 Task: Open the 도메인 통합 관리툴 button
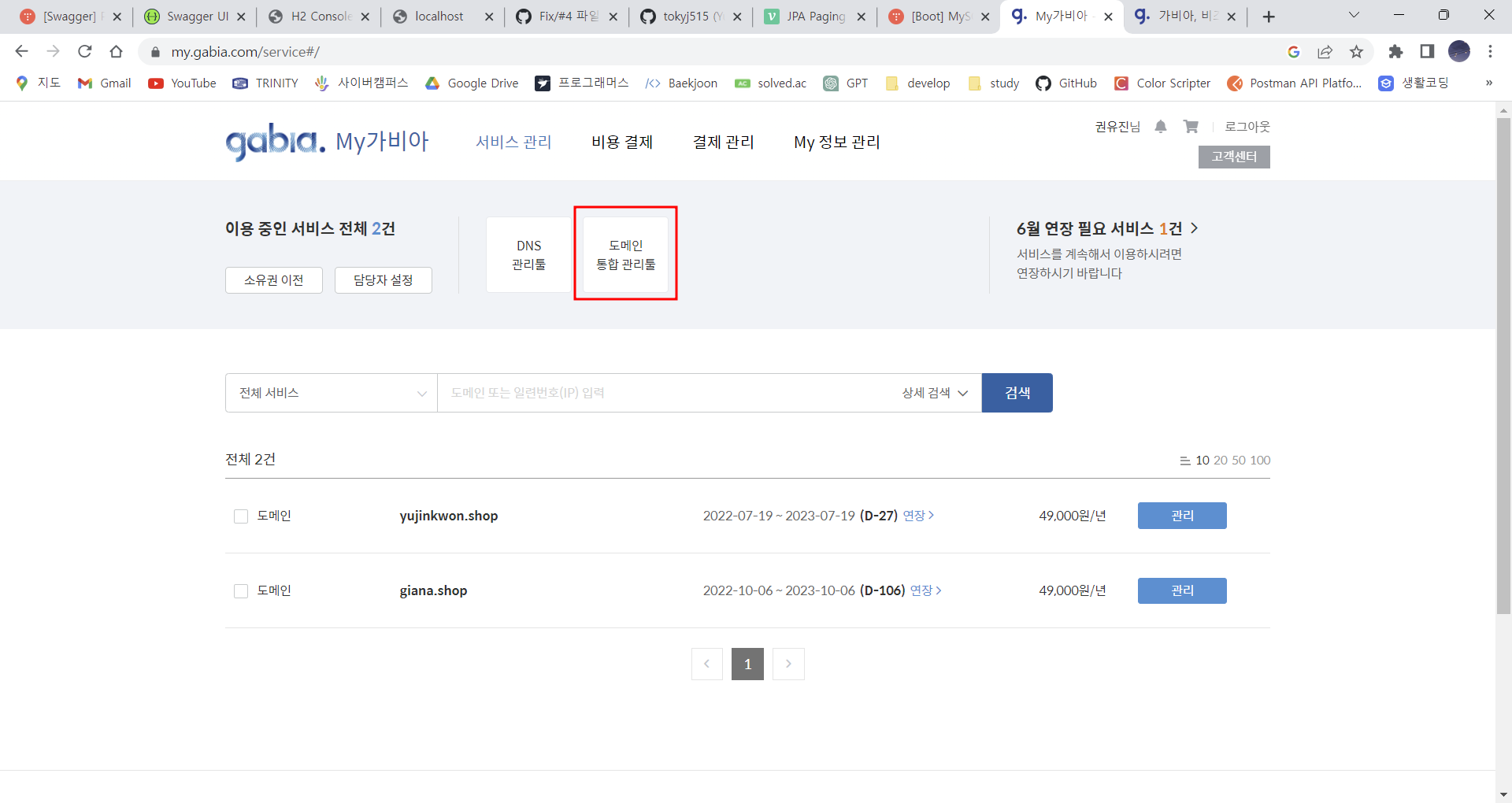(626, 255)
